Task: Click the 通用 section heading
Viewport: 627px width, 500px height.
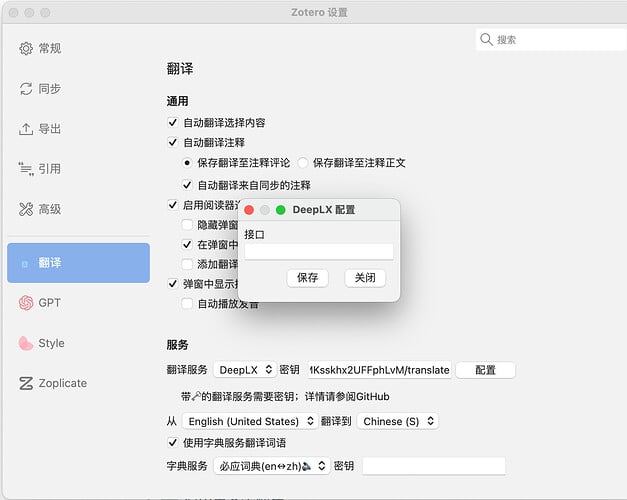Action: (178, 101)
